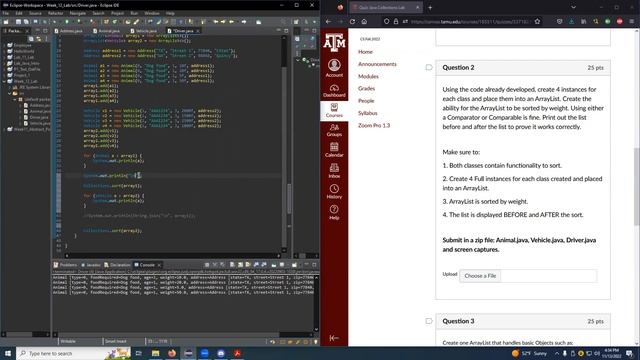Image resolution: width=640 pixels, height=360 pixels.
Task: Switch to the Animal.java editor tab
Action: point(106,31)
